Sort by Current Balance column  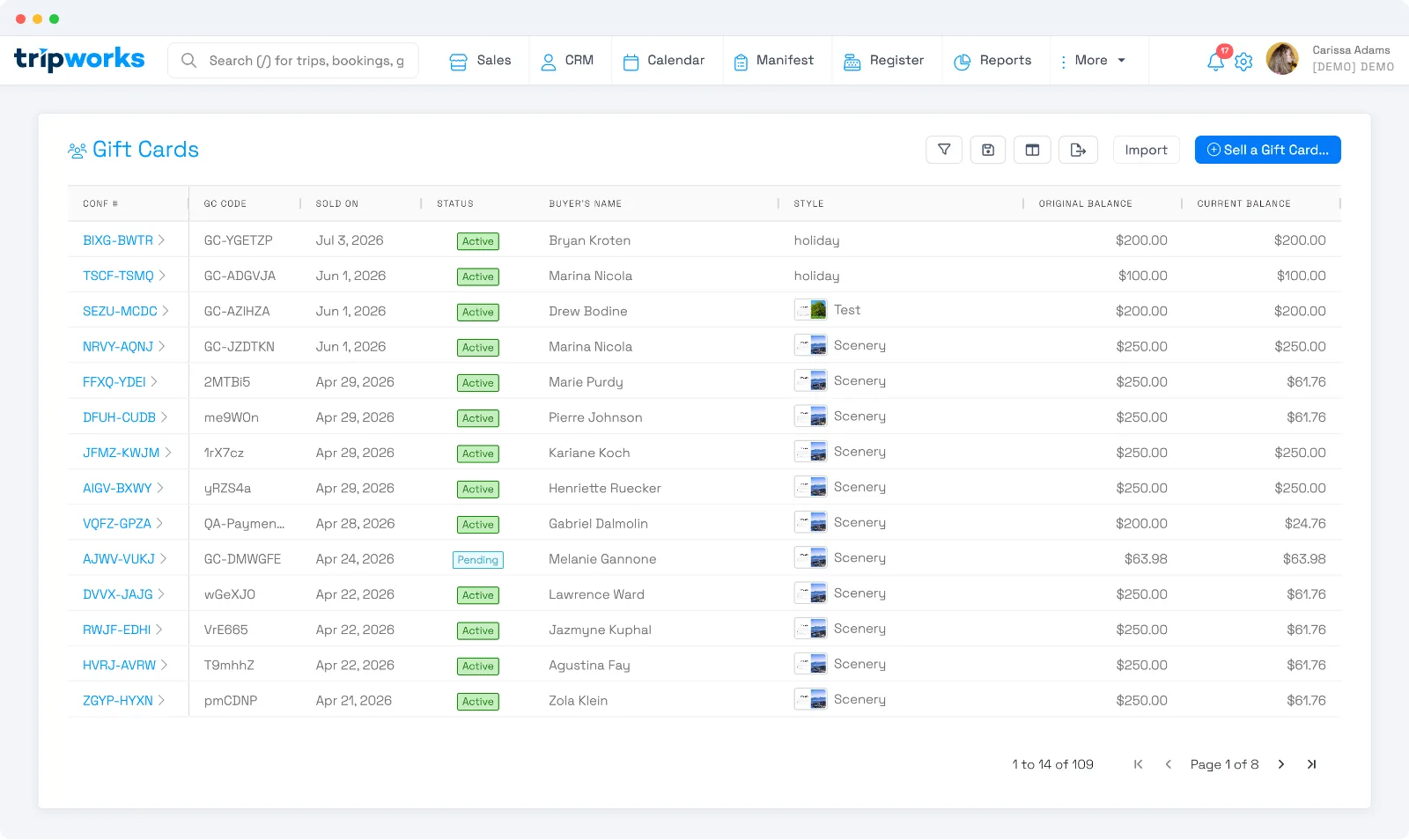[x=1243, y=203]
